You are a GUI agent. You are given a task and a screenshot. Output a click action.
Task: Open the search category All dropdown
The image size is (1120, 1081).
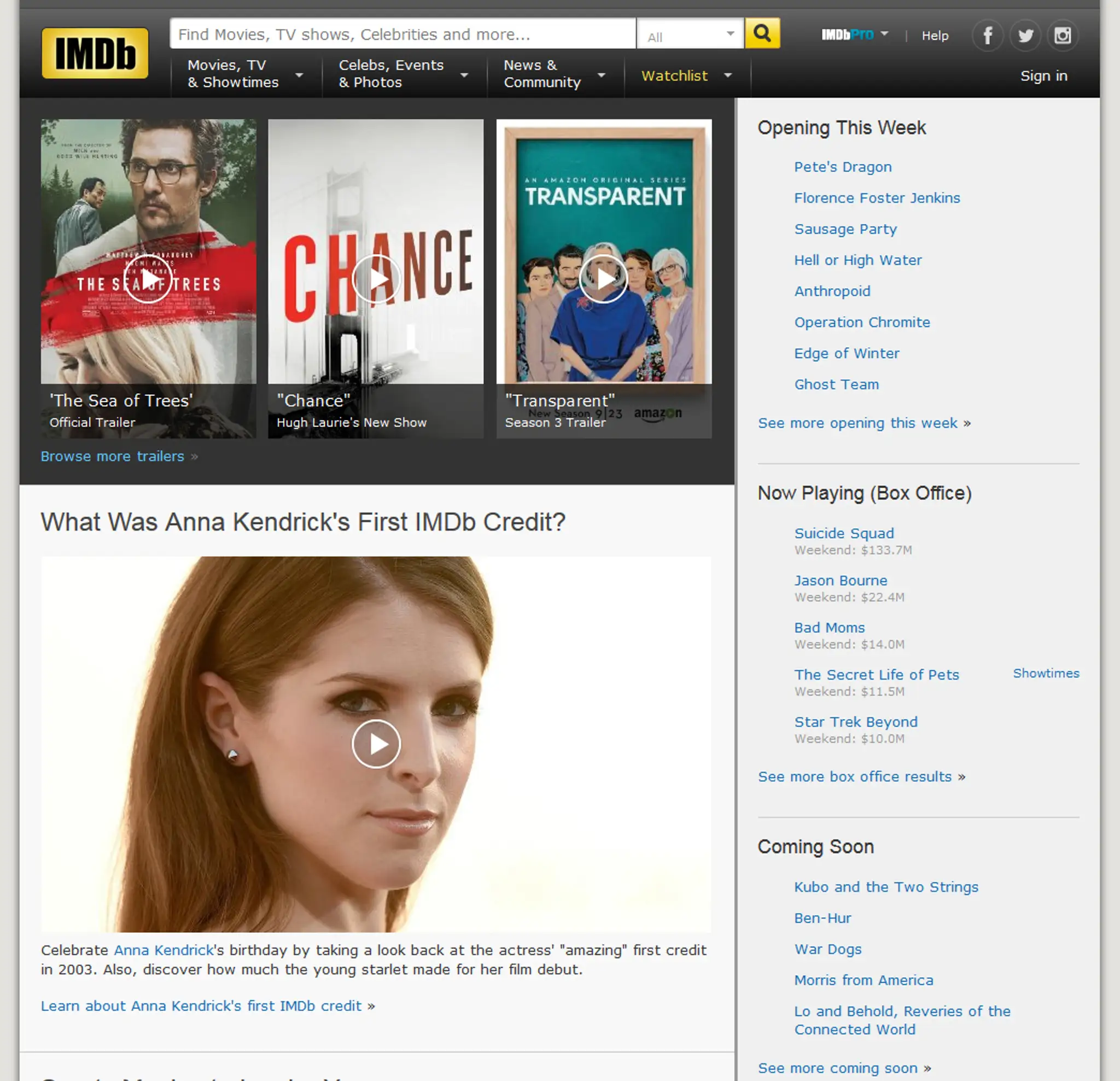tap(690, 34)
